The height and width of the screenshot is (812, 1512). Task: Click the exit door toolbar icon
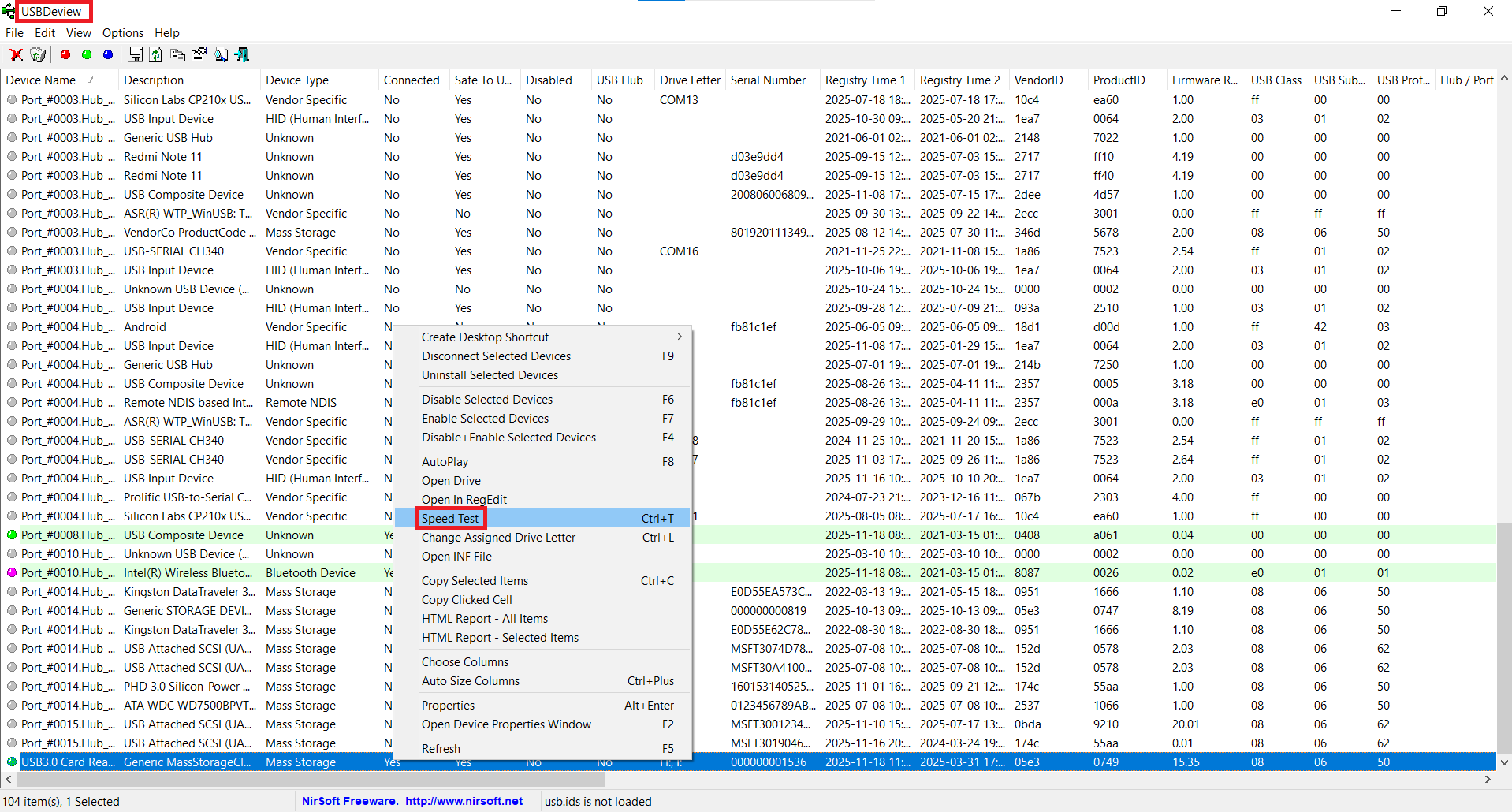pyautogui.click(x=242, y=54)
